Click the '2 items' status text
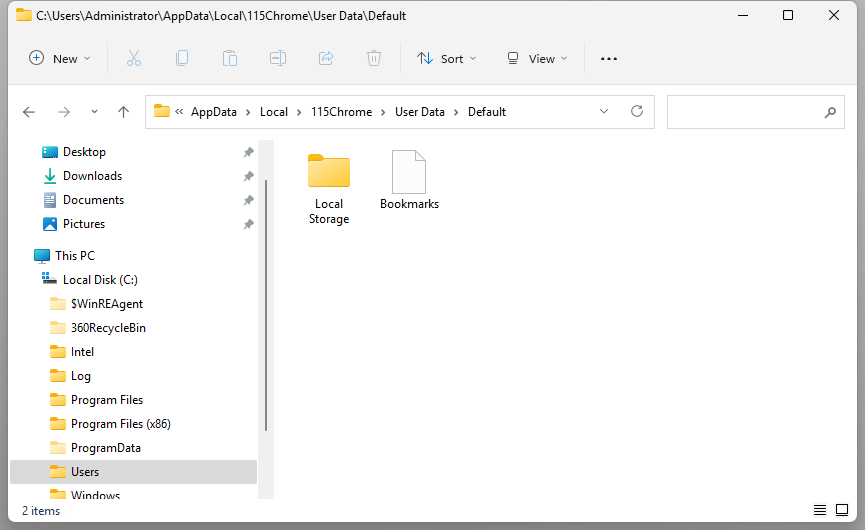Image resolution: width=865 pixels, height=530 pixels. 41,511
